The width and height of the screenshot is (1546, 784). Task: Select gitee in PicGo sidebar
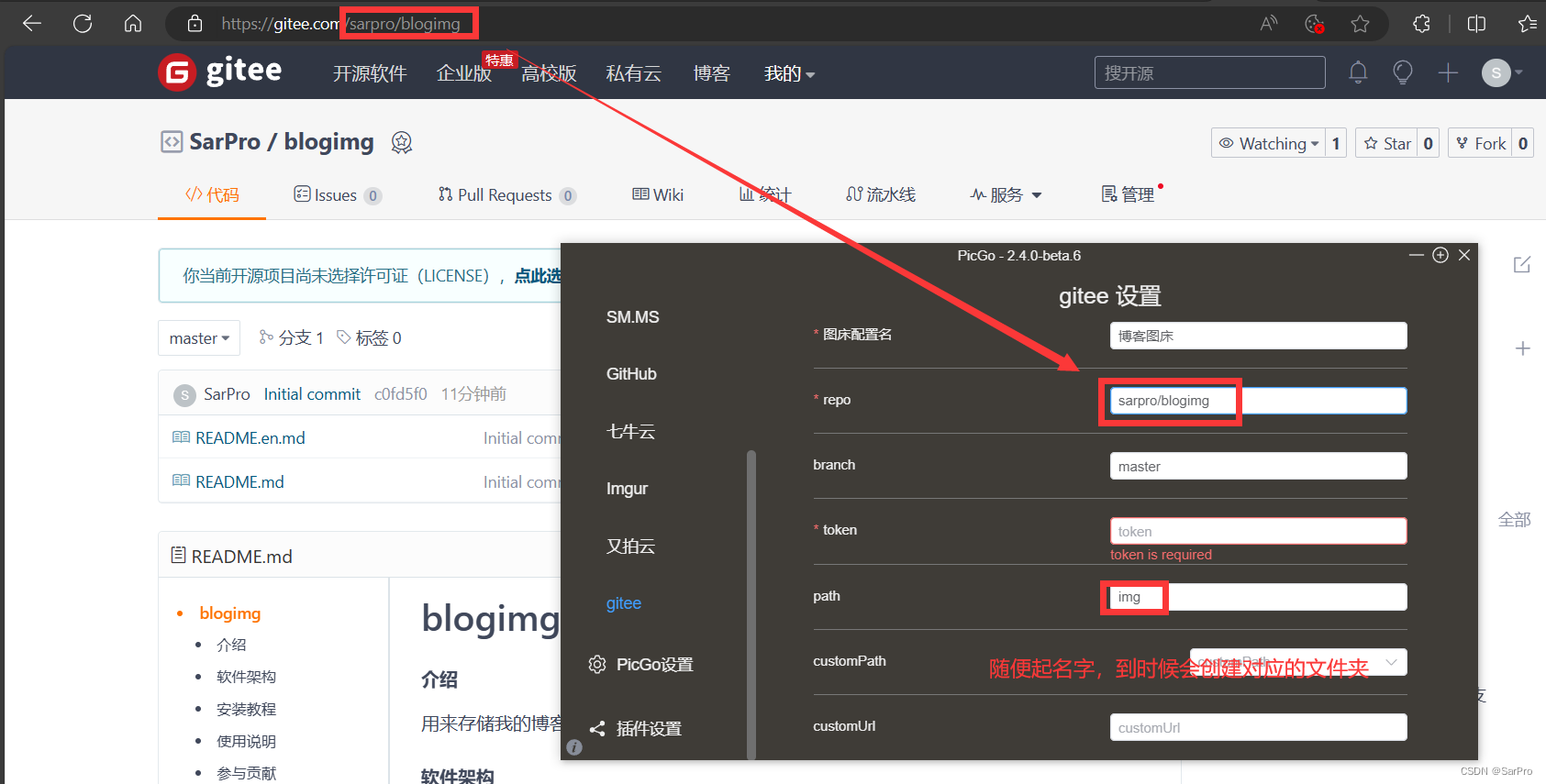tap(623, 603)
